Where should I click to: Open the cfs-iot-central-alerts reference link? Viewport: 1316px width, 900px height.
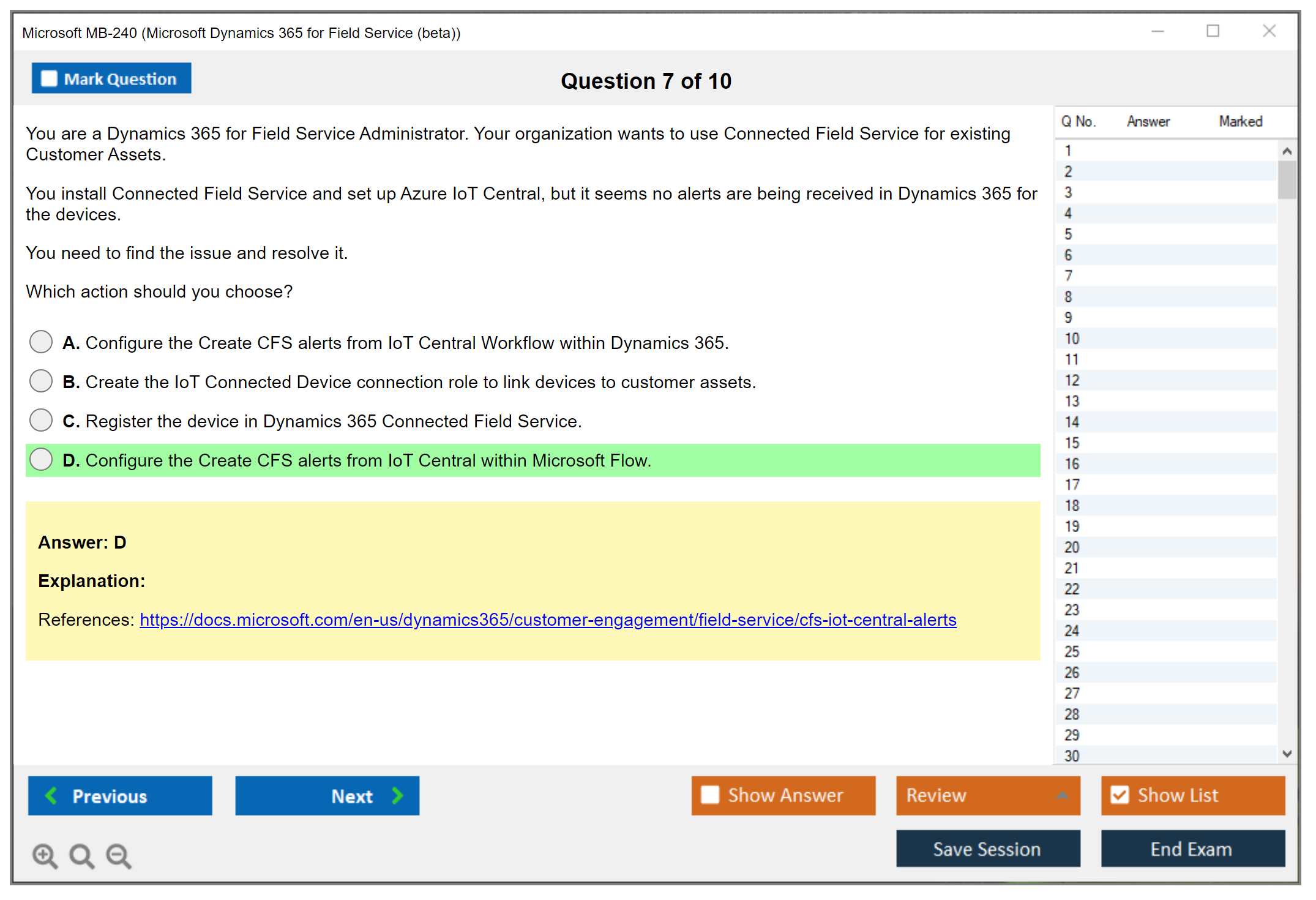click(x=548, y=620)
